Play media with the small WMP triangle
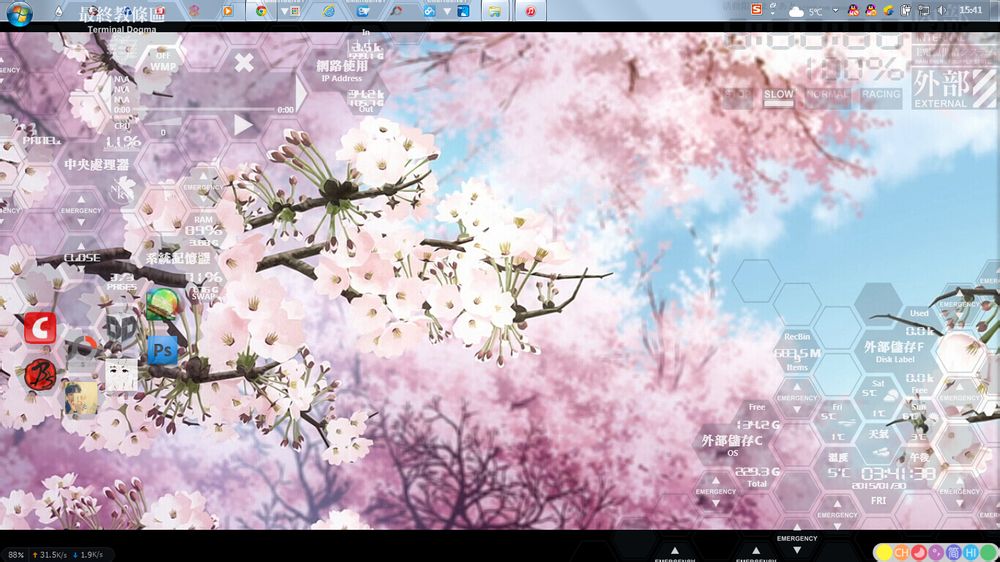Screen dimensions: 1000x562 pos(243,124)
